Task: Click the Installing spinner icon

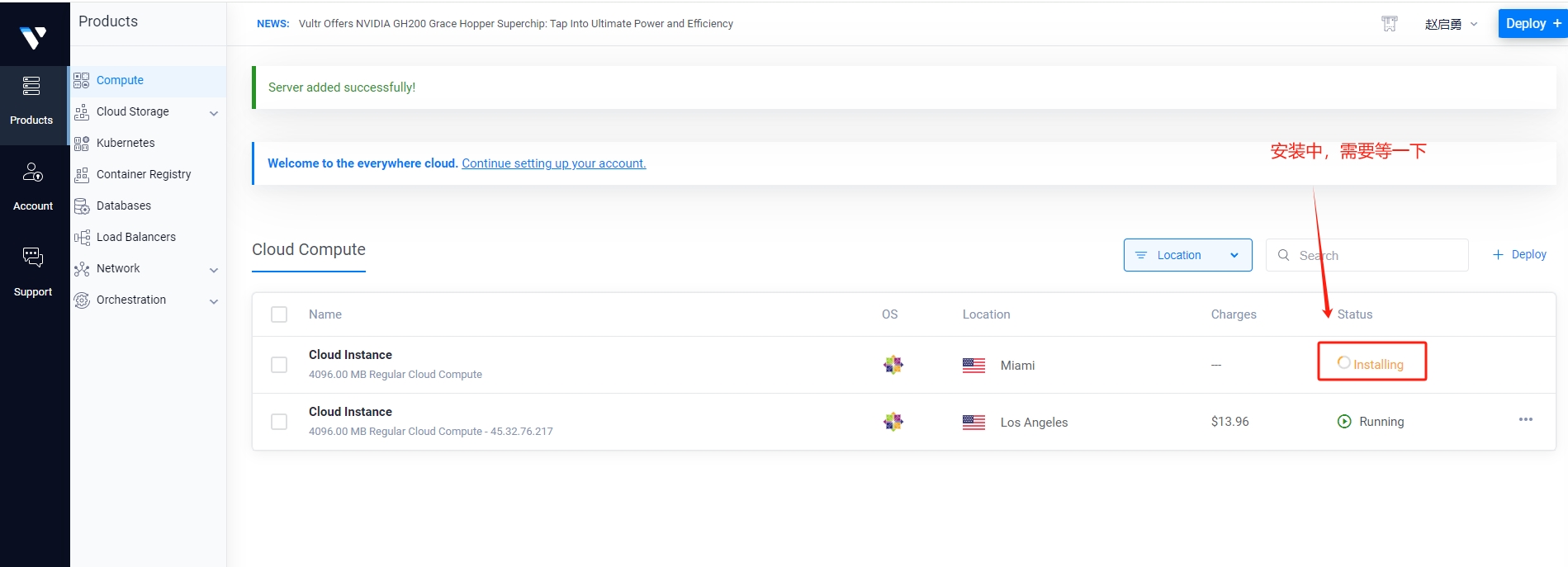Action: point(1344,363)
